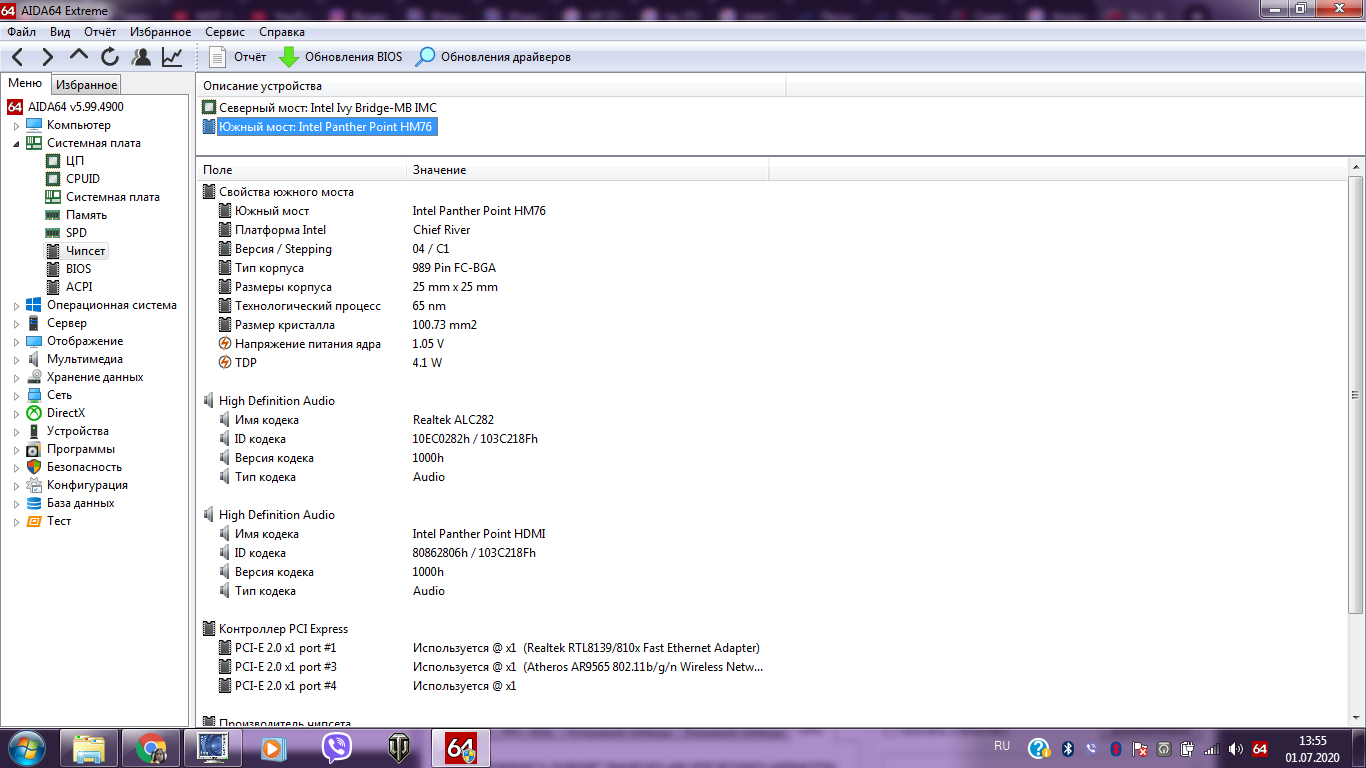
Task: Click the RU language indicator
Action: (1002, 746)
